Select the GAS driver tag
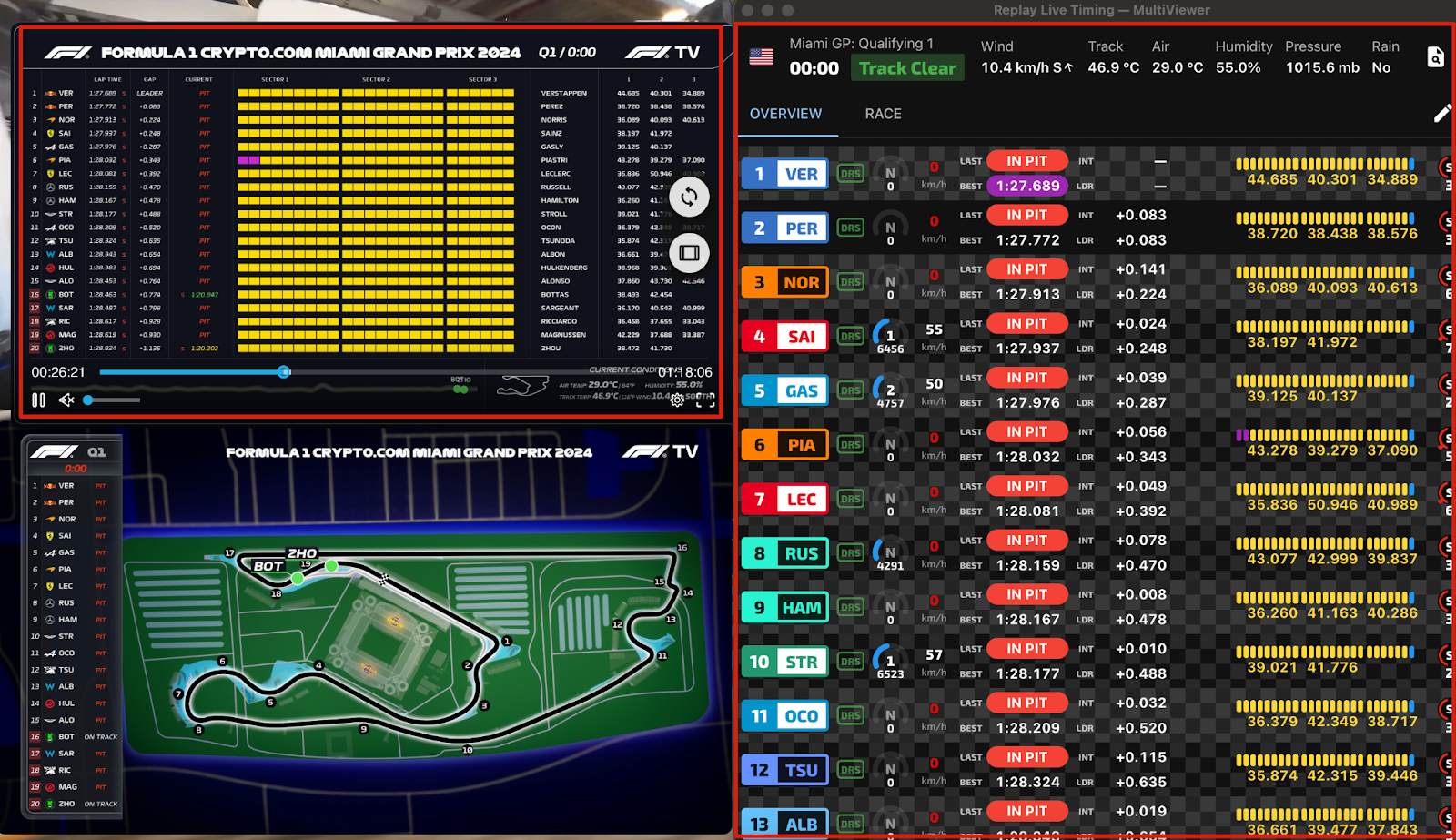 pos(784,390)
